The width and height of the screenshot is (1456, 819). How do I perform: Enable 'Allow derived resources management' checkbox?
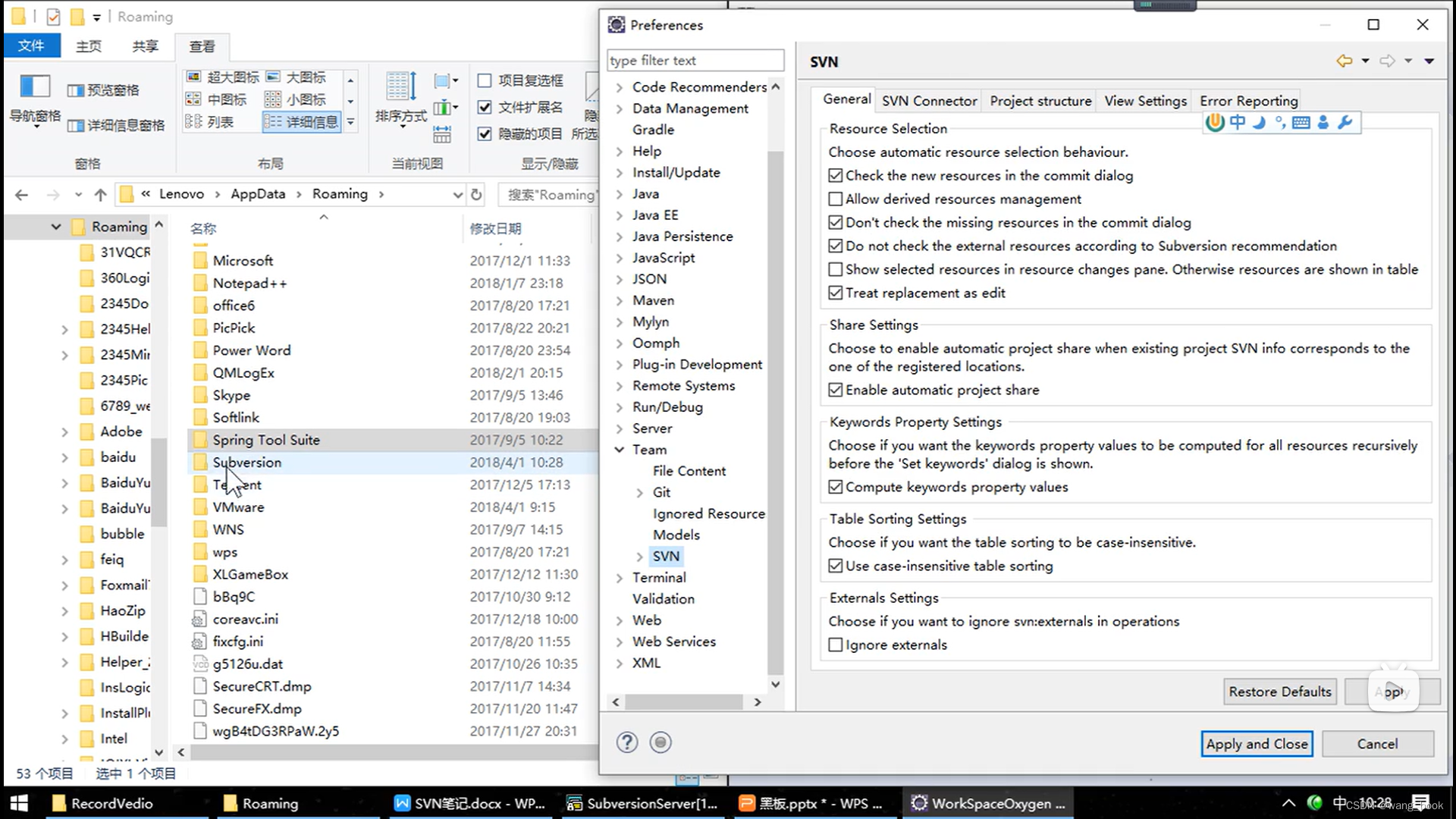pyautogui.click(x=836, y=199)
